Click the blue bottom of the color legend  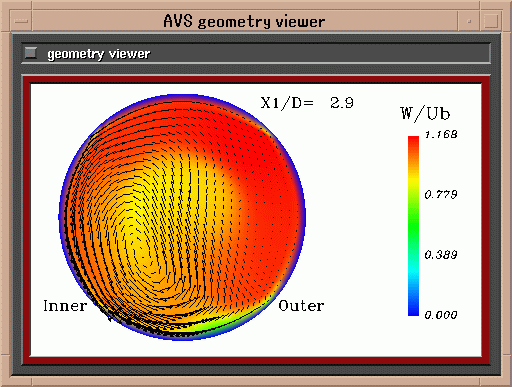(x=413, y=305)
